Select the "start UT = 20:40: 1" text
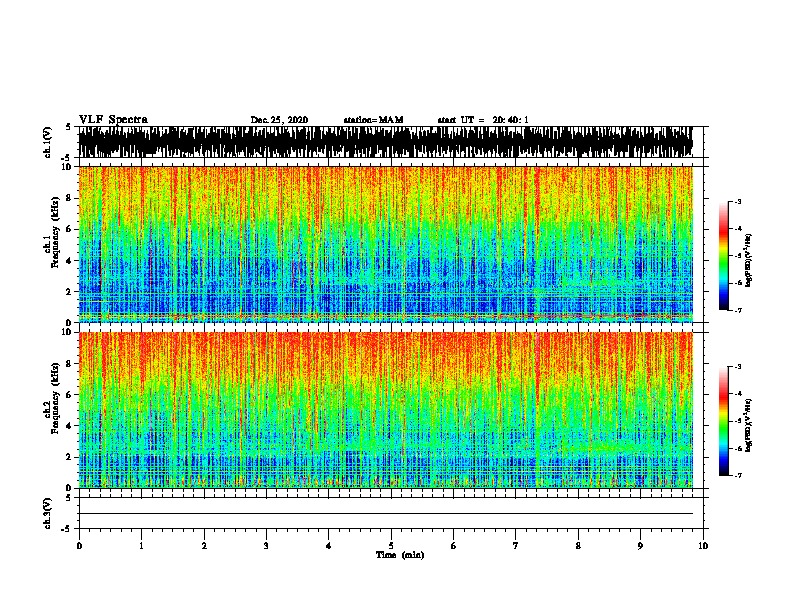 point(483,120)
